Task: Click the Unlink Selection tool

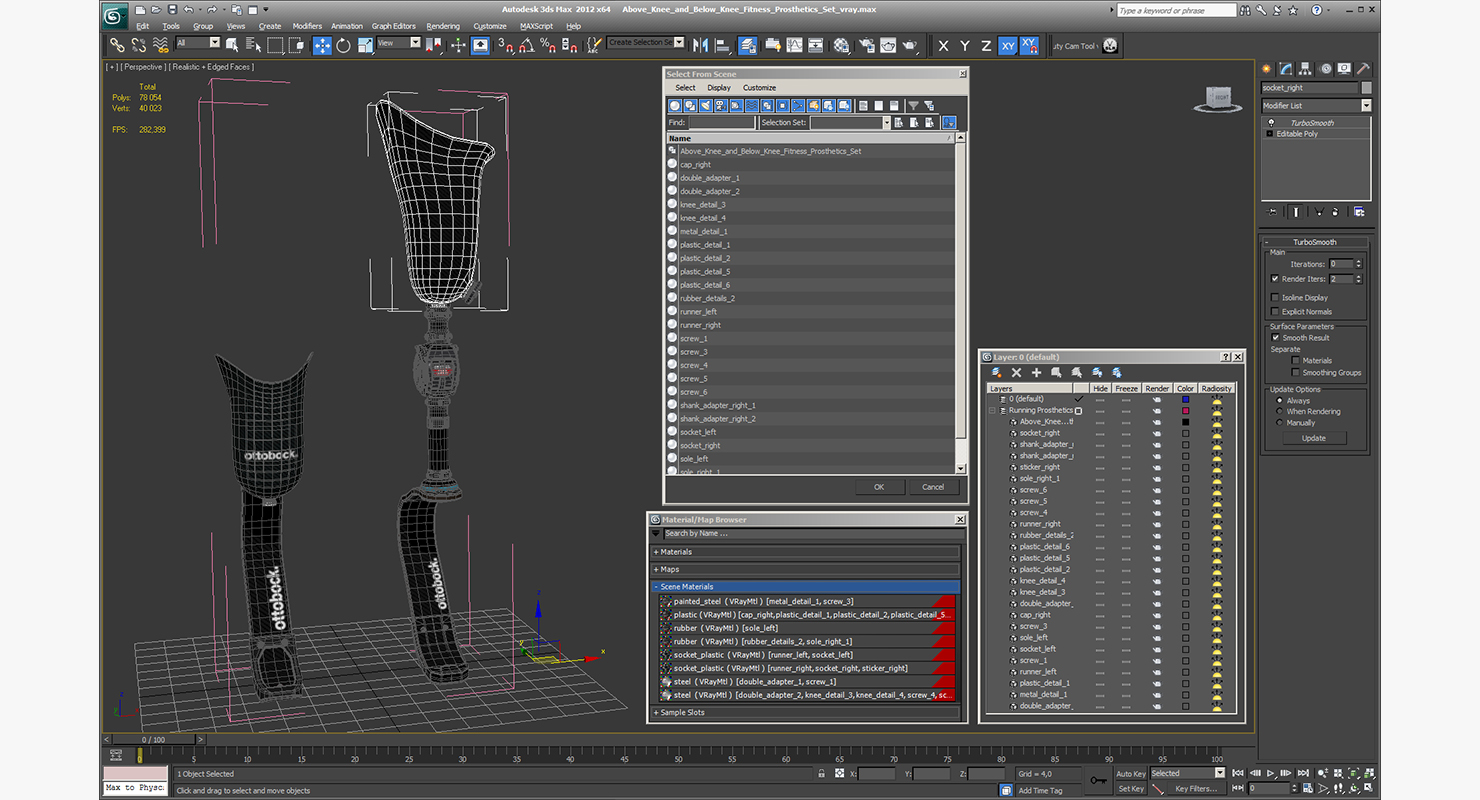Action: coord(139,45)
